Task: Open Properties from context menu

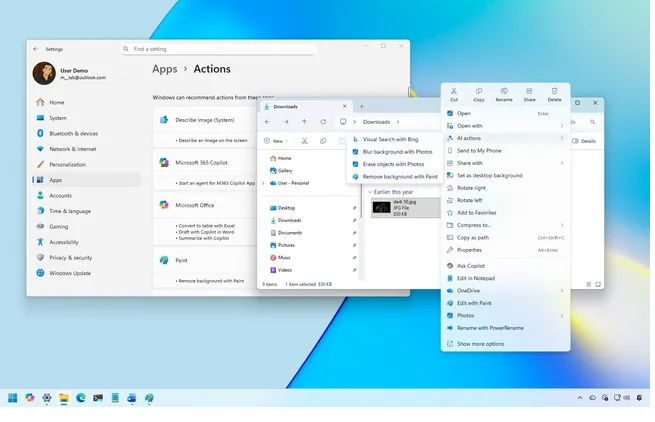Action: coord(505,250)
